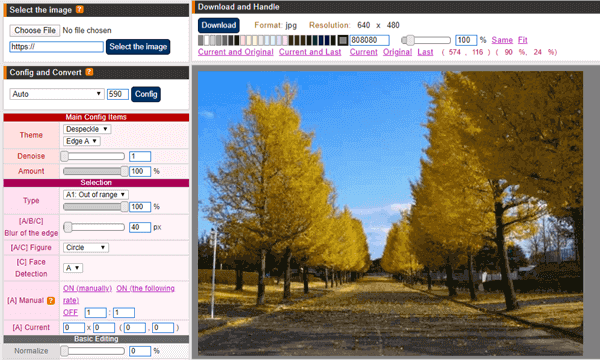Click the ON (manually) link
Image resolution: width=600 pixels, height=360 pixels.
pos(87,288)
